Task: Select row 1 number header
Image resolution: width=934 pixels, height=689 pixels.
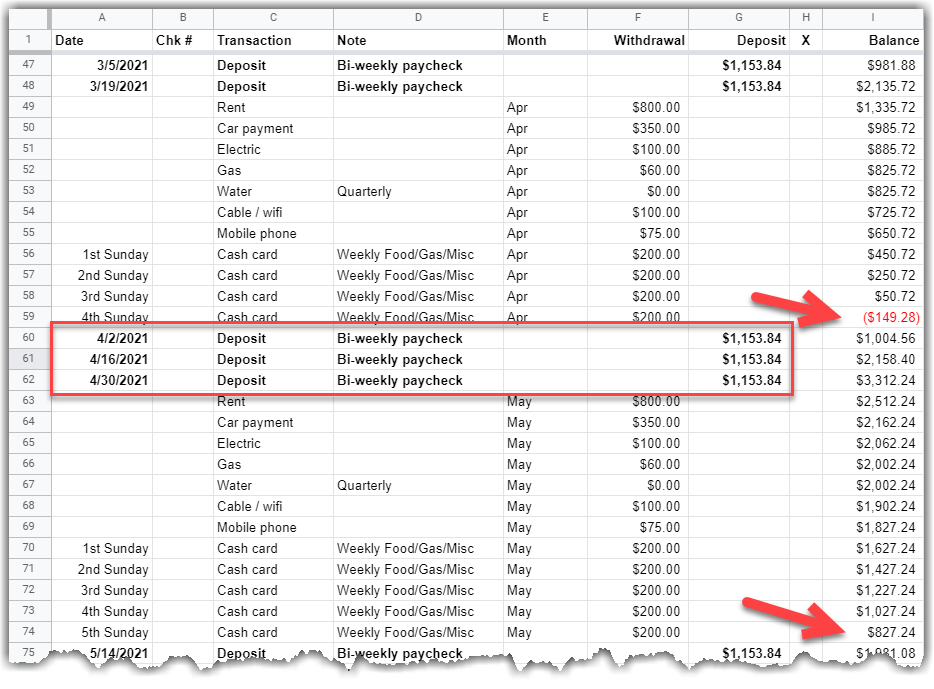Action: pyautogui.click(x=28, y=40)
